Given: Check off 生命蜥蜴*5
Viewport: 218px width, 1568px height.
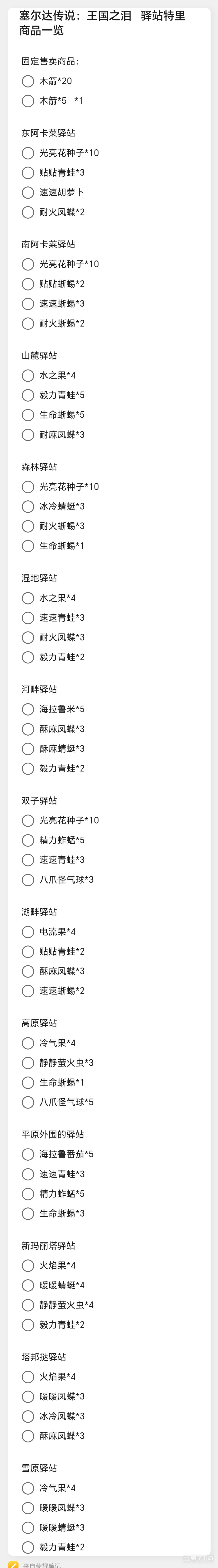Looking at the screenshot, I should click(x=27, y=415).
